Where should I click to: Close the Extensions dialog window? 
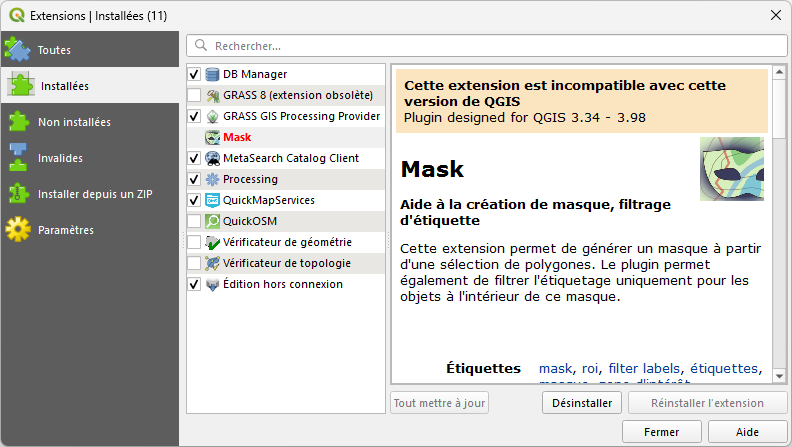coord(776,15)
